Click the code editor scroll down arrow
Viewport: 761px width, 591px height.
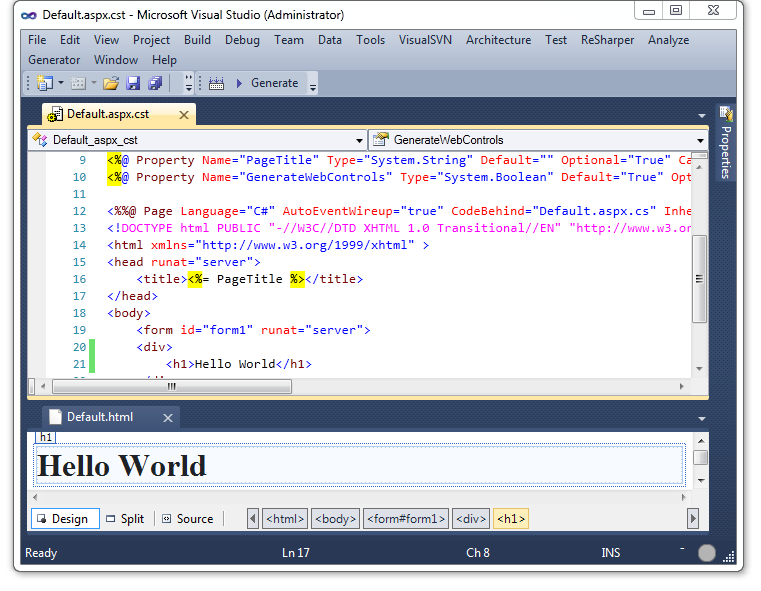point(699,369)
